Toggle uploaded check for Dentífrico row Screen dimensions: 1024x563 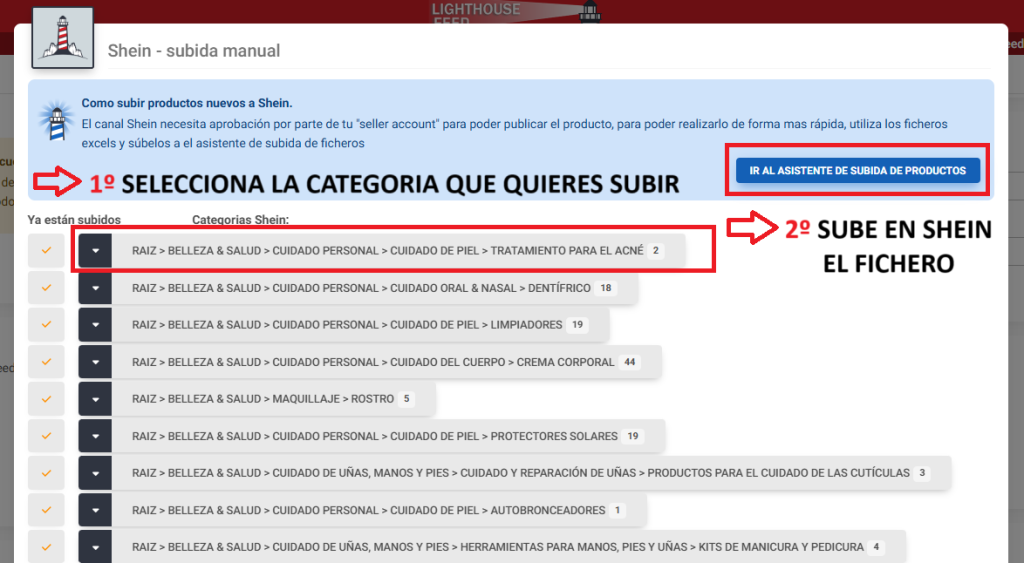46,288
